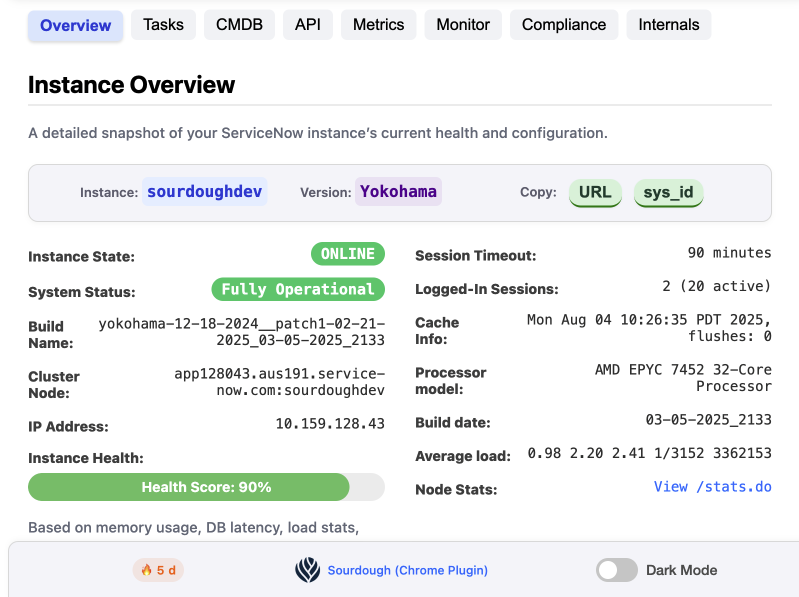799x597 pixels.
Task: Select the IP address 10.159.128.43
Action: coord(330,424)
